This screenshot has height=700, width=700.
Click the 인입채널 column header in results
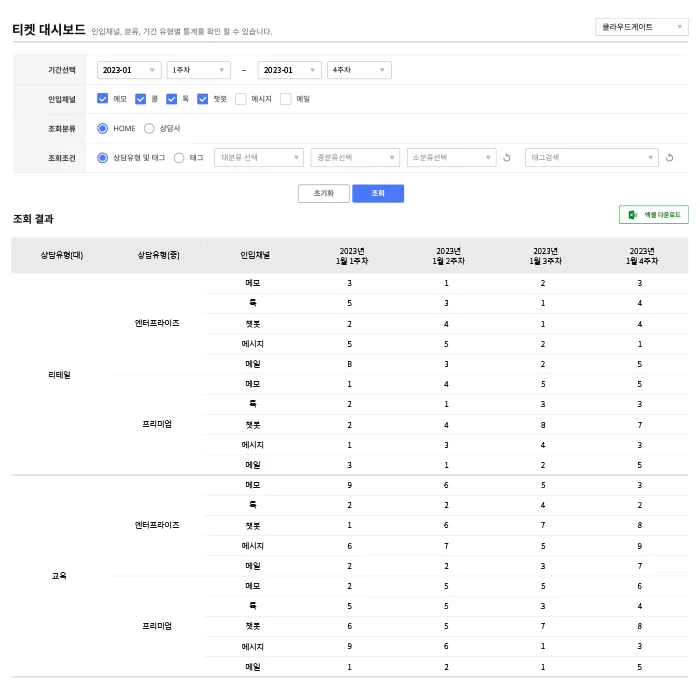tap(255, 256)
